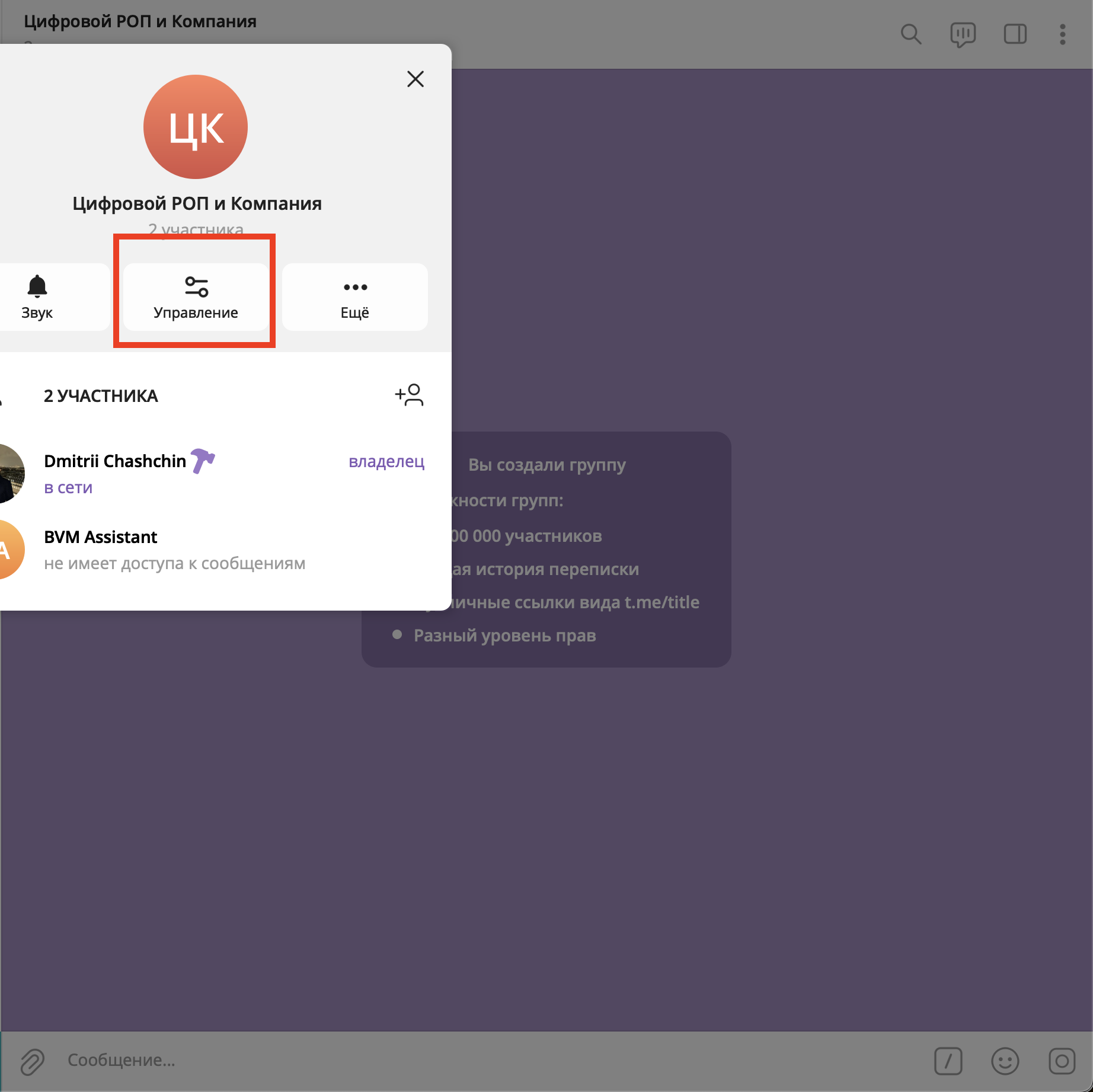Viewport: 1093px width, 1092px height.
Task: Close the group info popup
Action: pyautogui.click(x=416, y=79)
